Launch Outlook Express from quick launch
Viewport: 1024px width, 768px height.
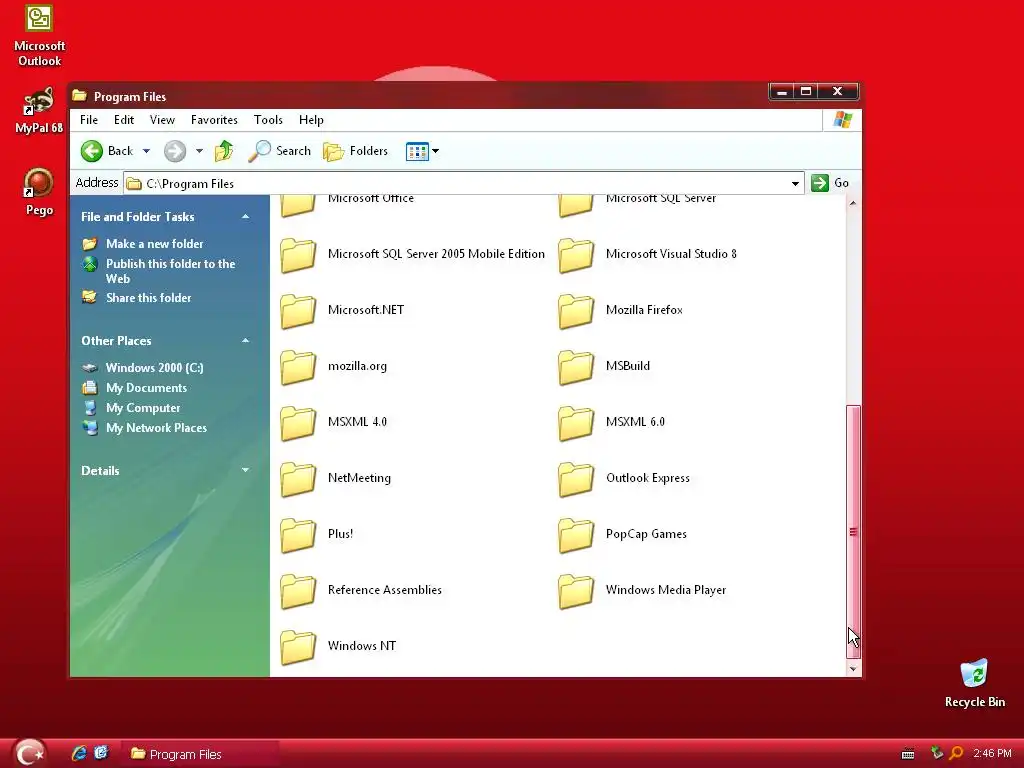tap(101, 753)
